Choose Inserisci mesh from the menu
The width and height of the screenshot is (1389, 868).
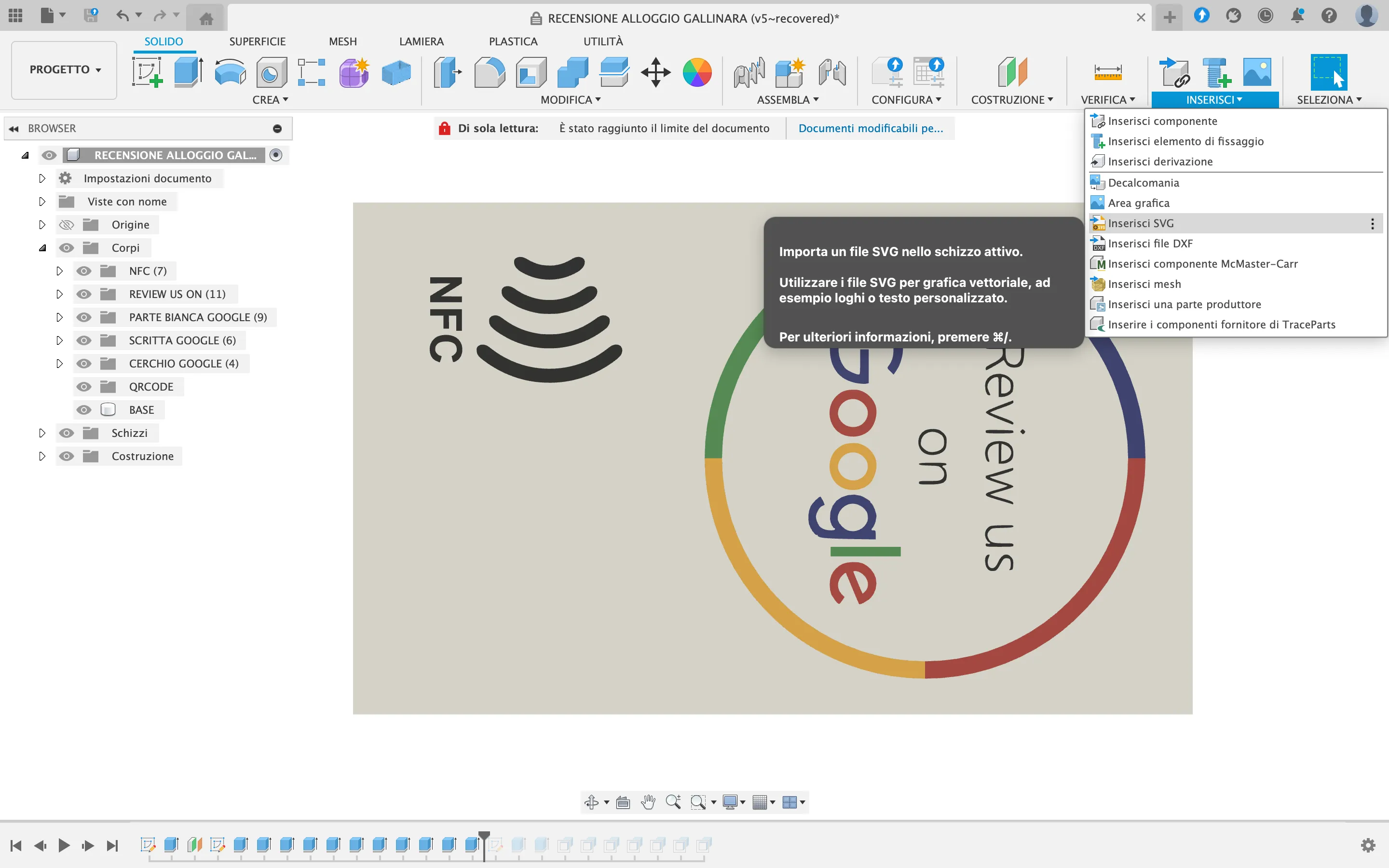1235,284
